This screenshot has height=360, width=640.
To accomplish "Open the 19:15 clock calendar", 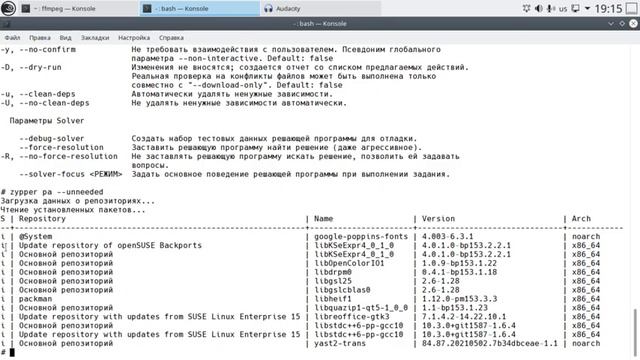I will (608, 9).
